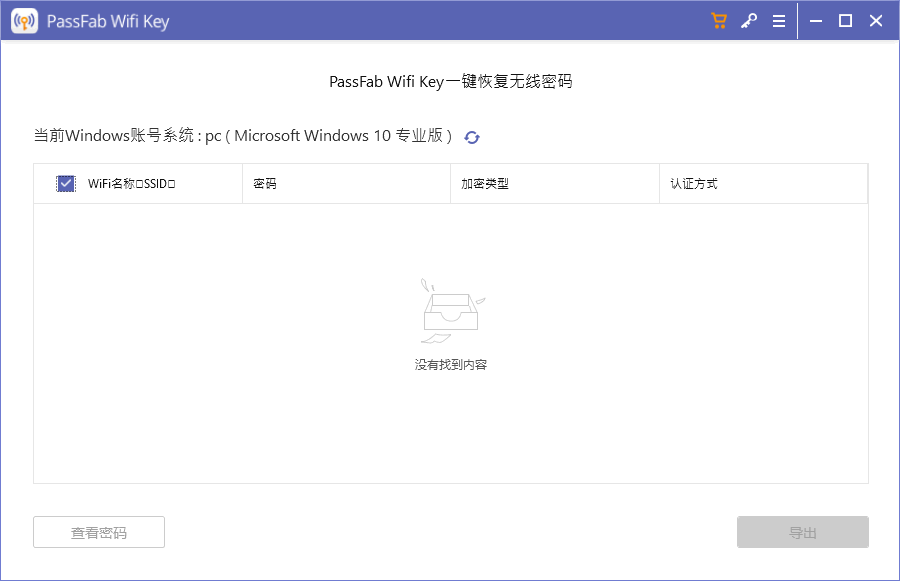Click the 加密类型 column header
Screen dimensions: 900x581
(x=554, y=184)
